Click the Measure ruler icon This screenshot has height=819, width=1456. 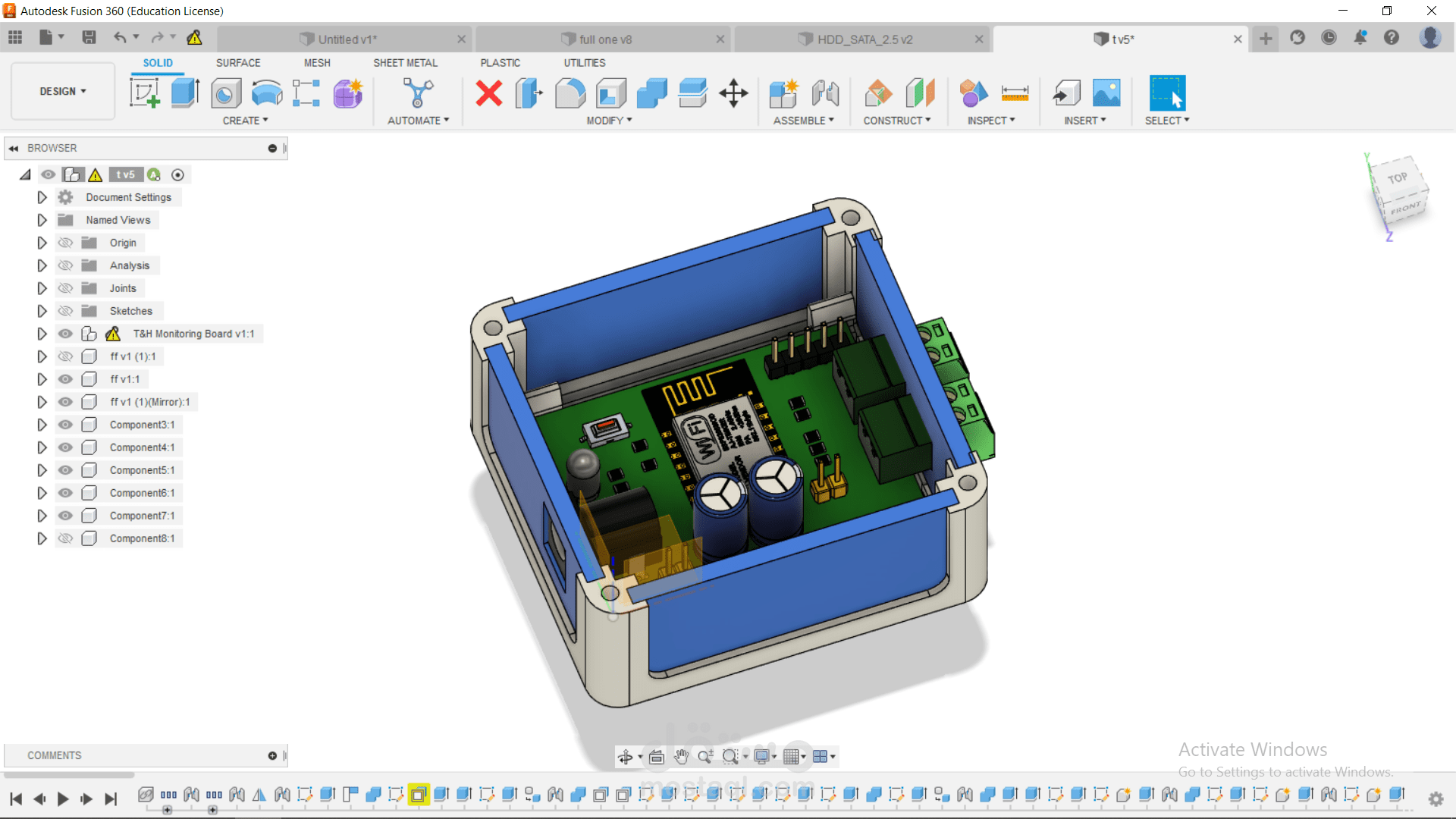1015,93
